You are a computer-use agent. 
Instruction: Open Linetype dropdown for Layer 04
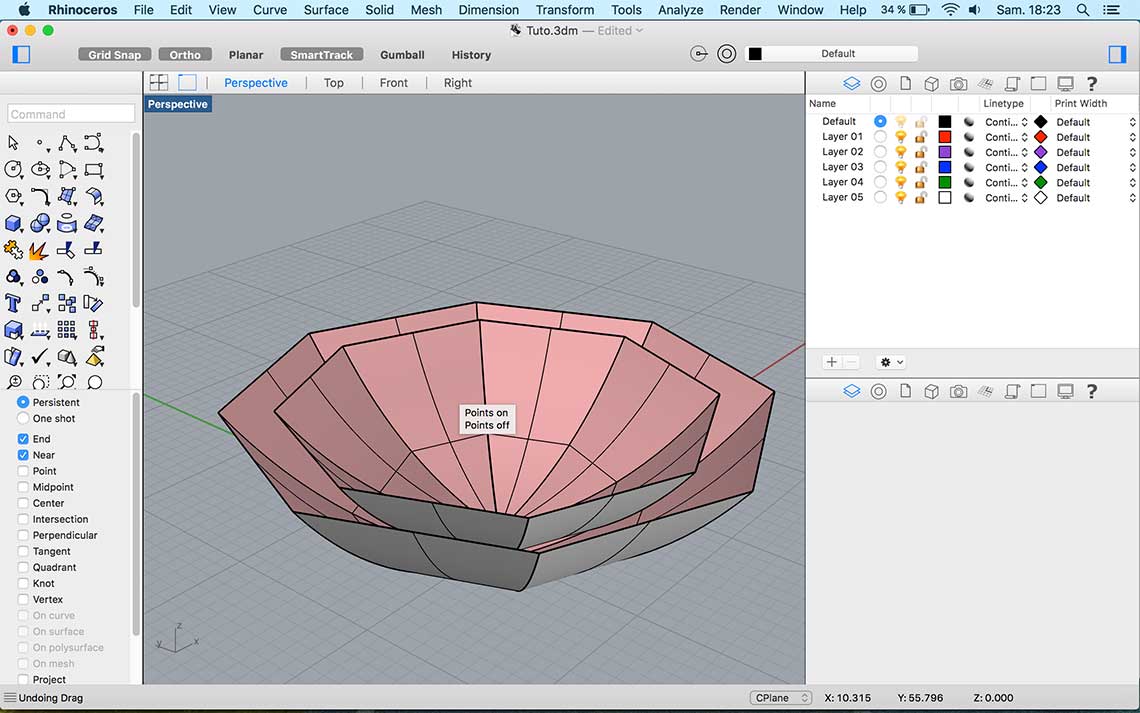click(x=1006, y=182)
